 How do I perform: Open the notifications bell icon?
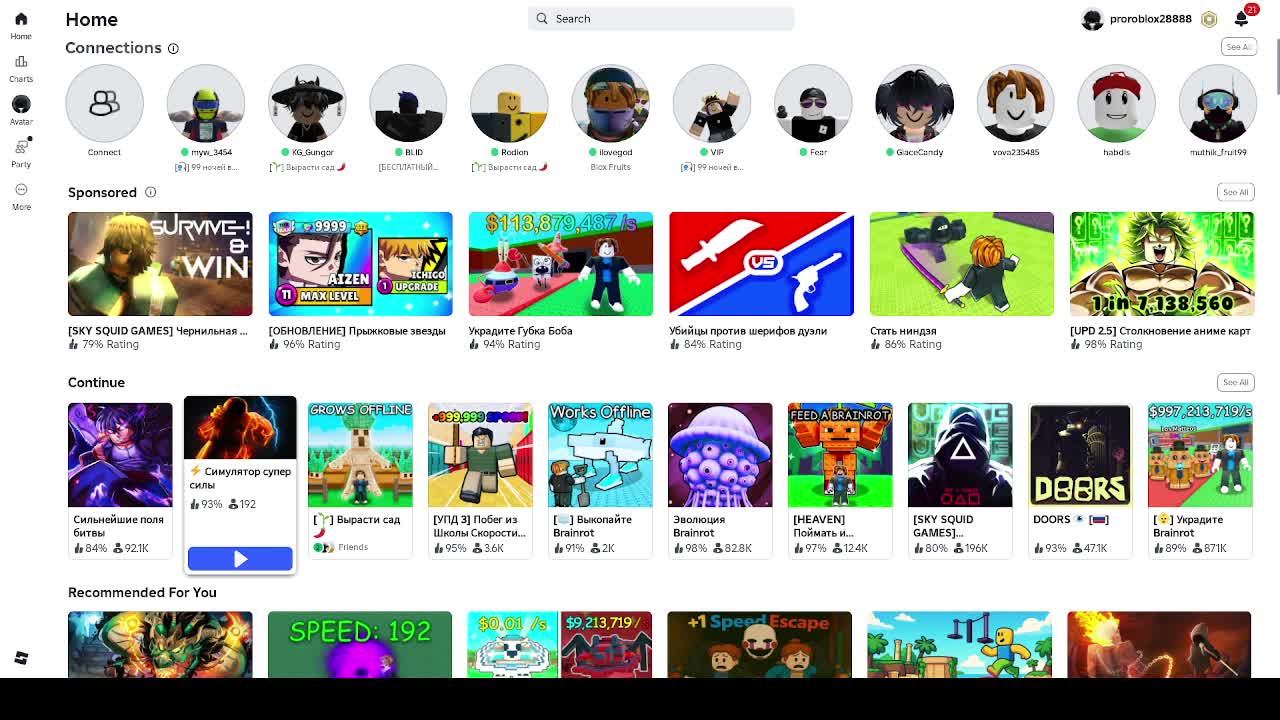click(1241, 19)
